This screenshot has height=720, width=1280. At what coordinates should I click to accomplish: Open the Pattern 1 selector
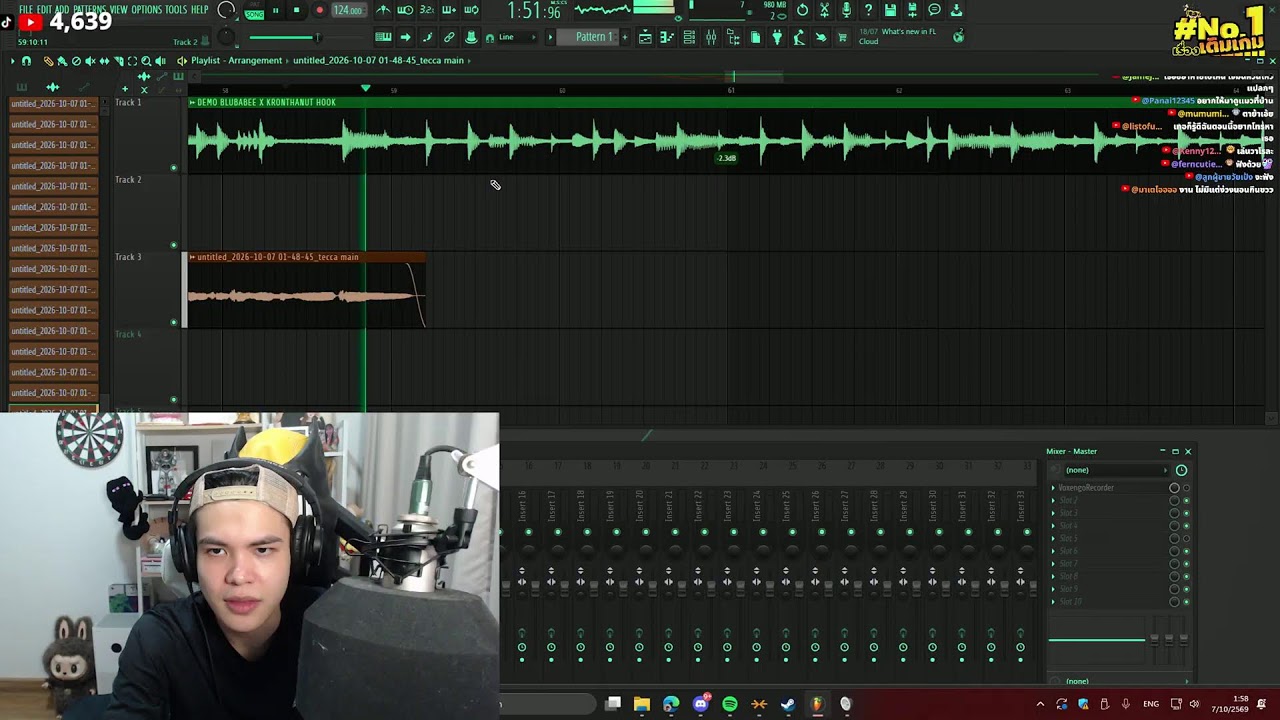point(593,37)
